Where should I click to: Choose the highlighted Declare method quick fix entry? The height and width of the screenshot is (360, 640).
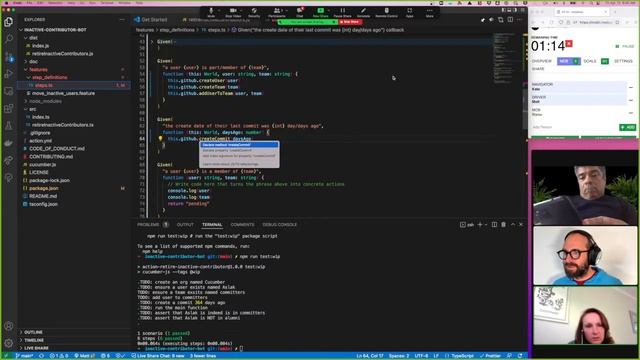click(239, 145)
